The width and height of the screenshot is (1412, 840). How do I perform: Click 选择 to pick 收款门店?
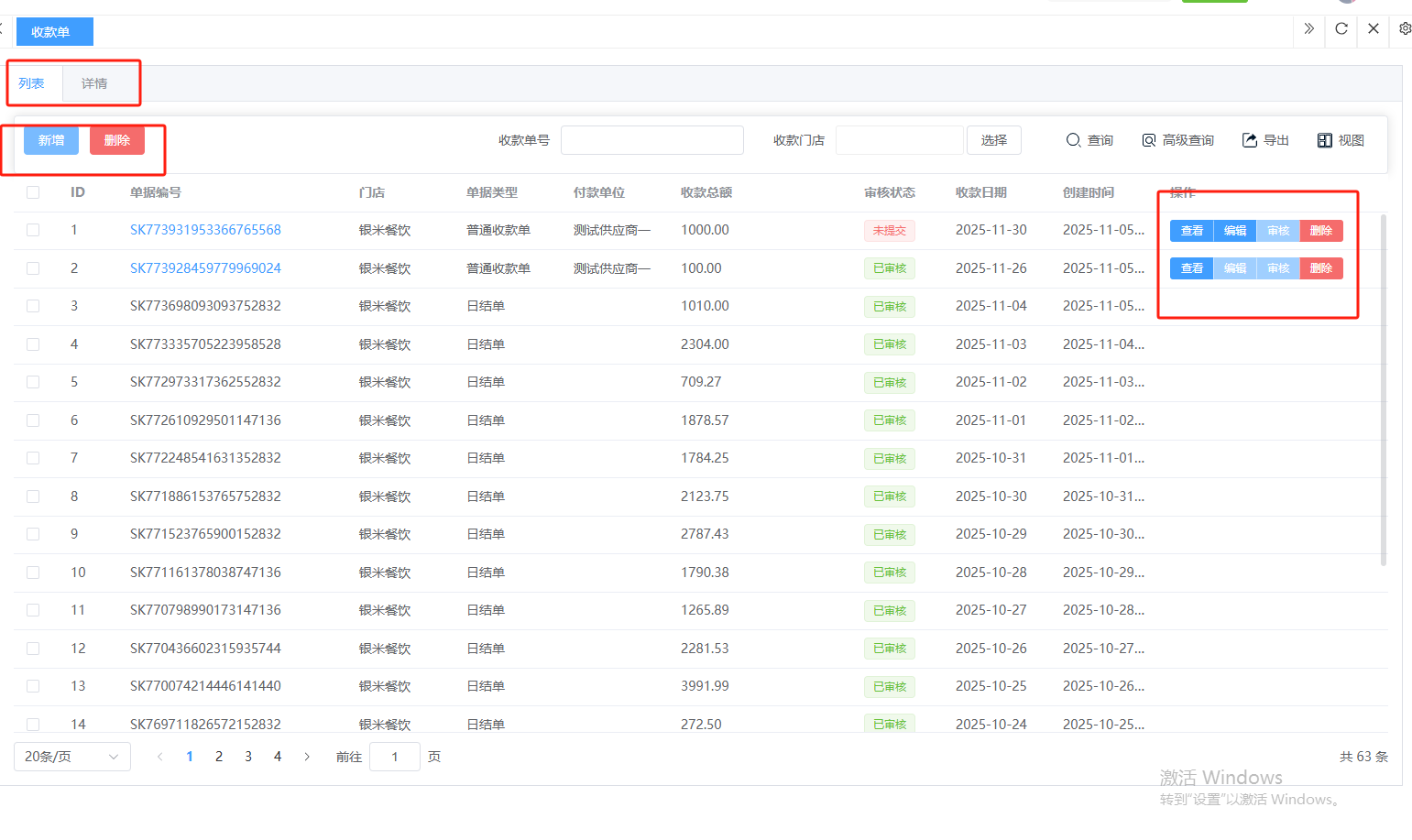point(993,140)
